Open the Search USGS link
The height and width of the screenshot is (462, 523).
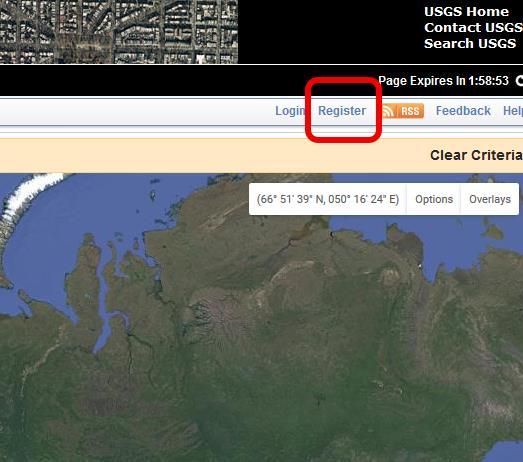coord(470,44)
